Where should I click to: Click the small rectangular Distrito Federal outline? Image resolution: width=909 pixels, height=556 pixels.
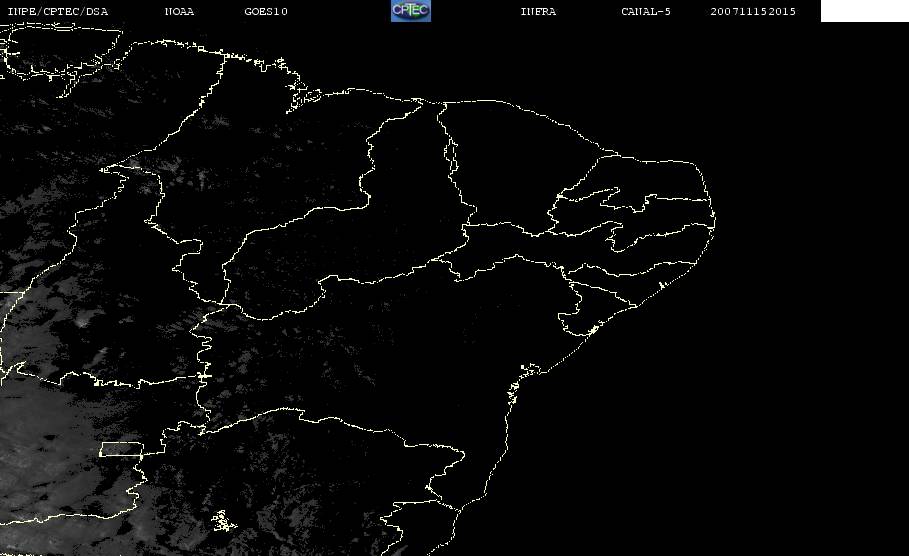pos(120,449)
